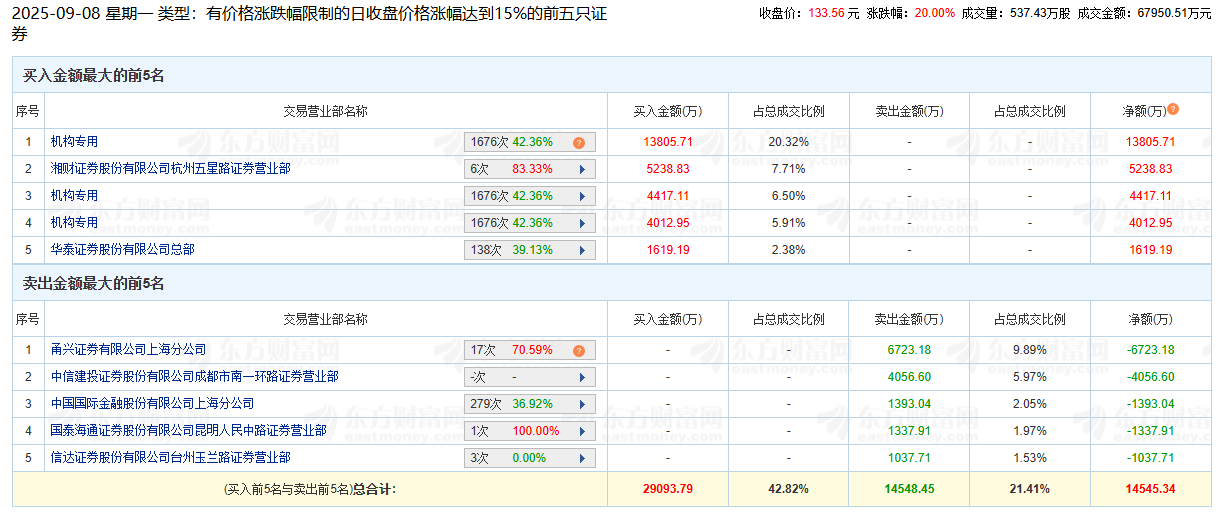Click the 买入金额最大的前5名 section header

(93, 76)
